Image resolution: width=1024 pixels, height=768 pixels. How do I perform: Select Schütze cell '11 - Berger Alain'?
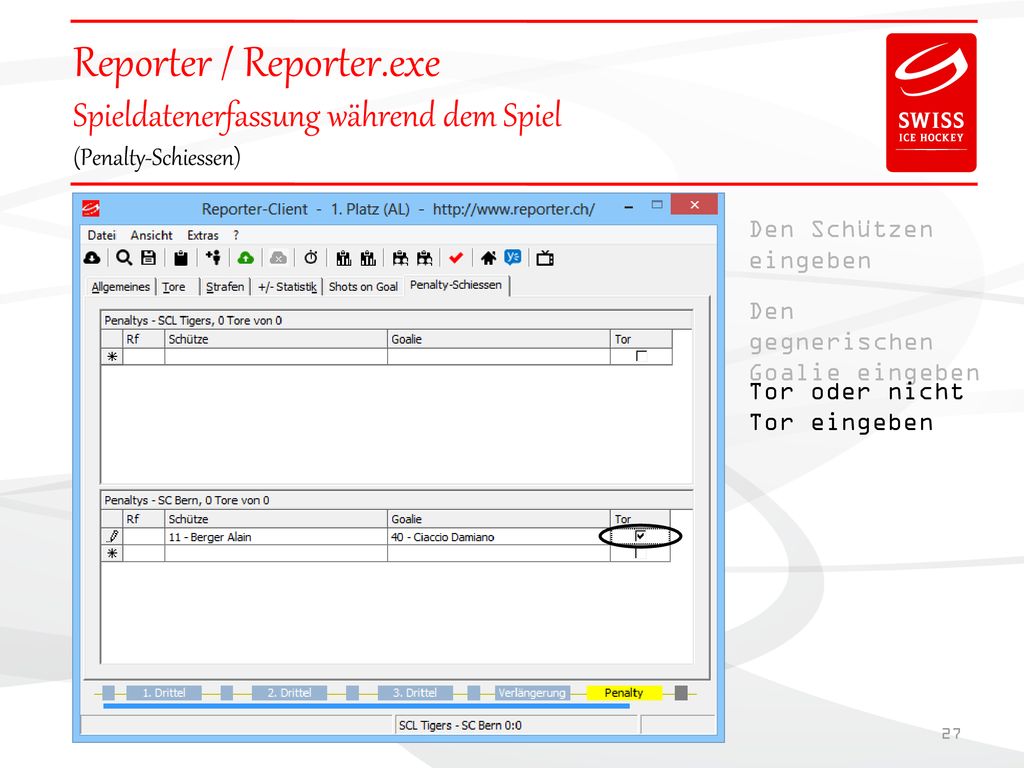(276, 537)
